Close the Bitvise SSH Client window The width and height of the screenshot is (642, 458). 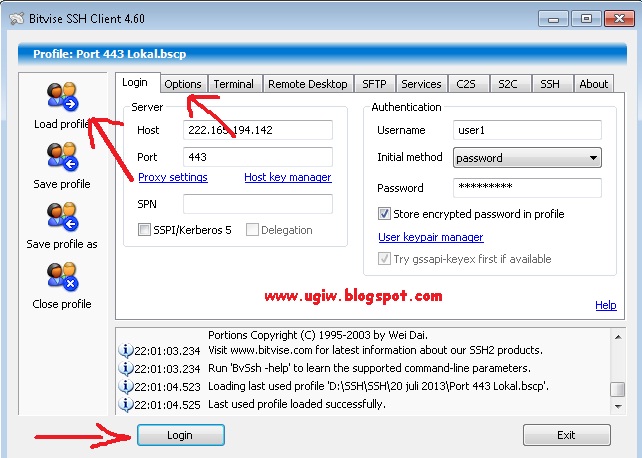click(x=619, y=19)
